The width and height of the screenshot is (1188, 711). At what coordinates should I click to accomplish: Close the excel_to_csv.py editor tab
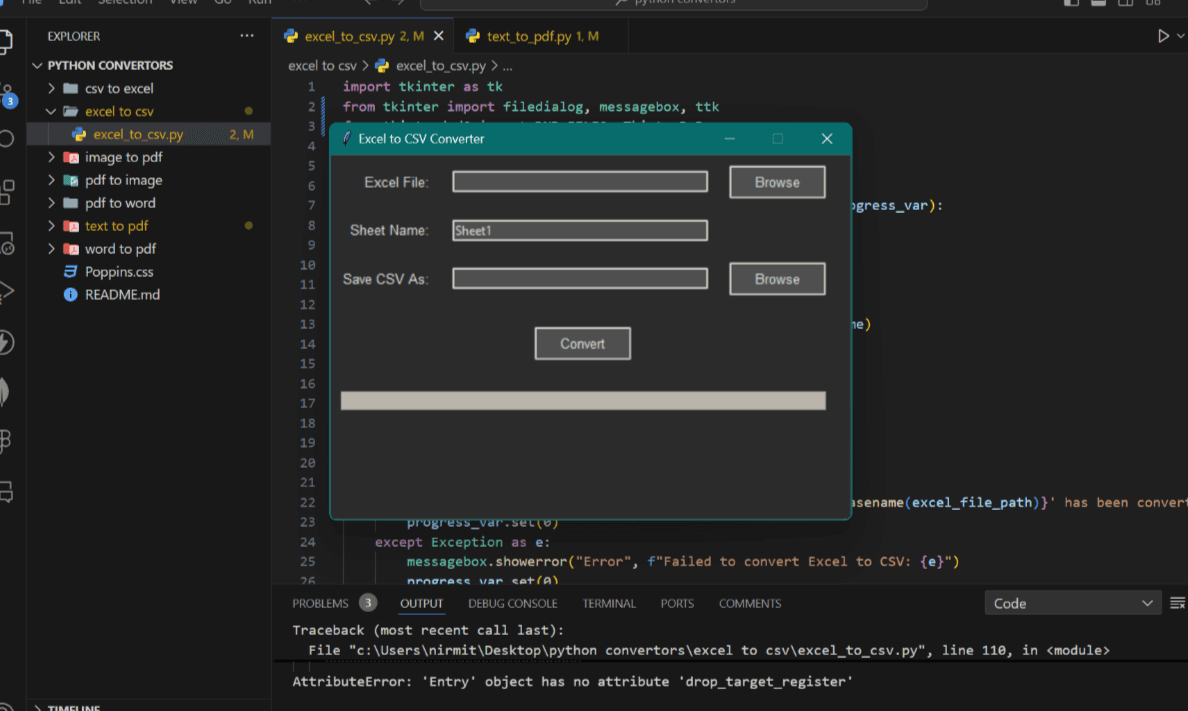438,36
